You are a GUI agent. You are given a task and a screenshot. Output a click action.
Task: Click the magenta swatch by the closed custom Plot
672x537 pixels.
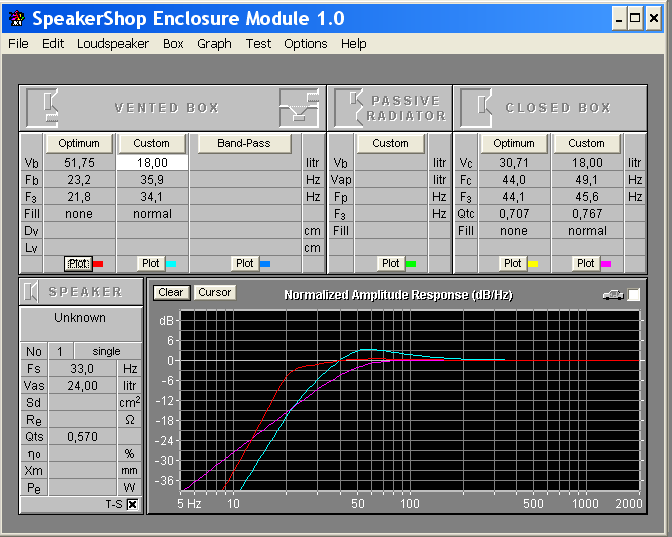tap(606, 264)
